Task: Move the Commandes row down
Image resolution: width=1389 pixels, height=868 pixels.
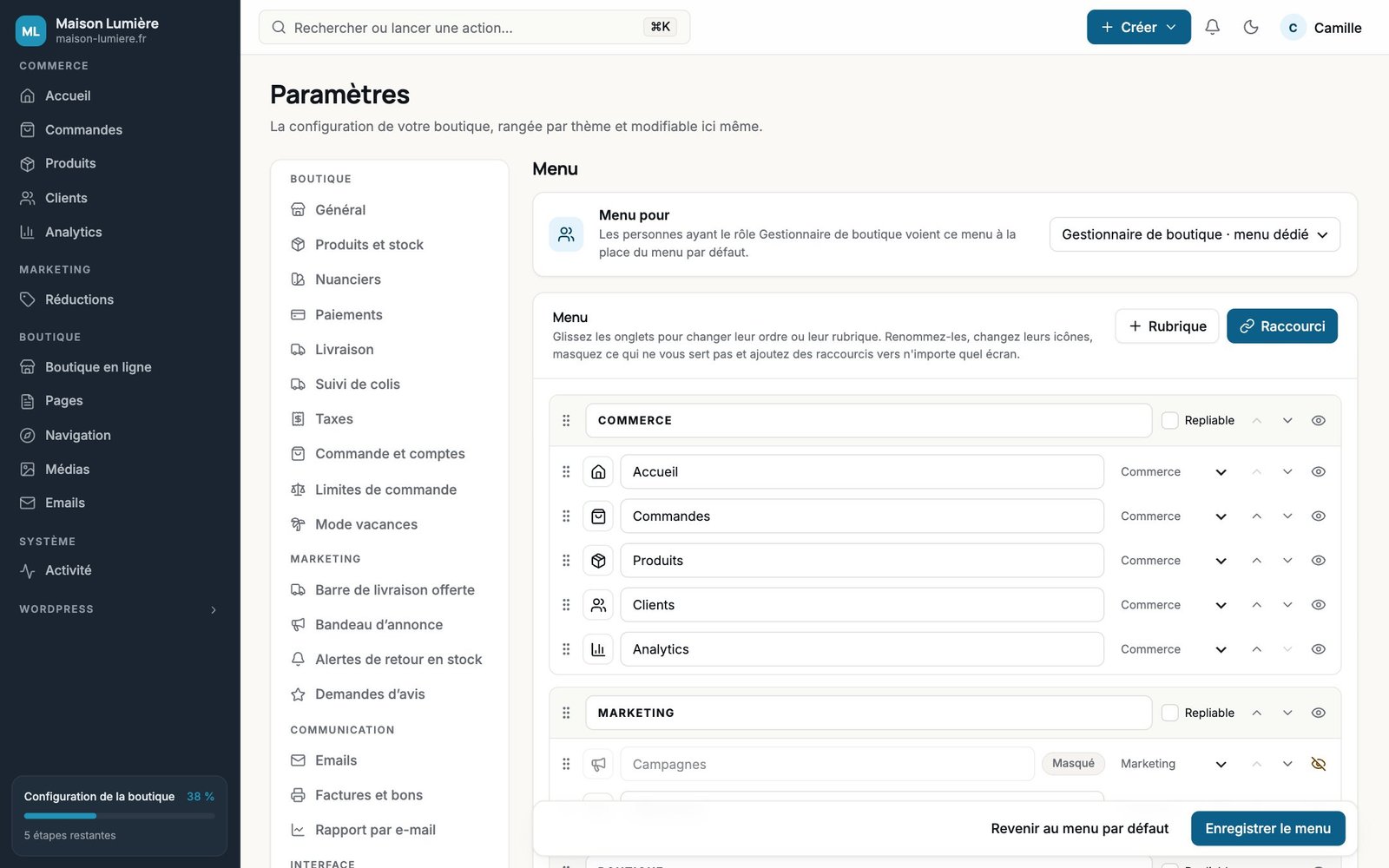Action: pyautogui.click(x=1287, y=516)
